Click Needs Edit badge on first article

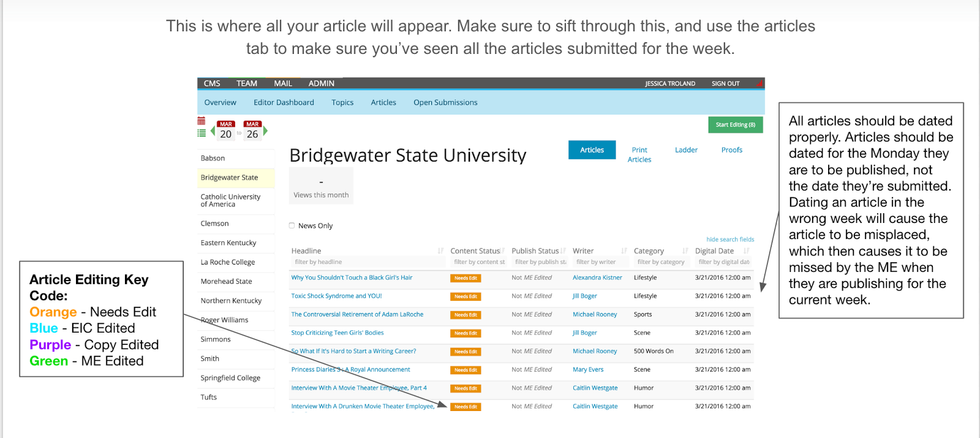(x=465, y=278)
